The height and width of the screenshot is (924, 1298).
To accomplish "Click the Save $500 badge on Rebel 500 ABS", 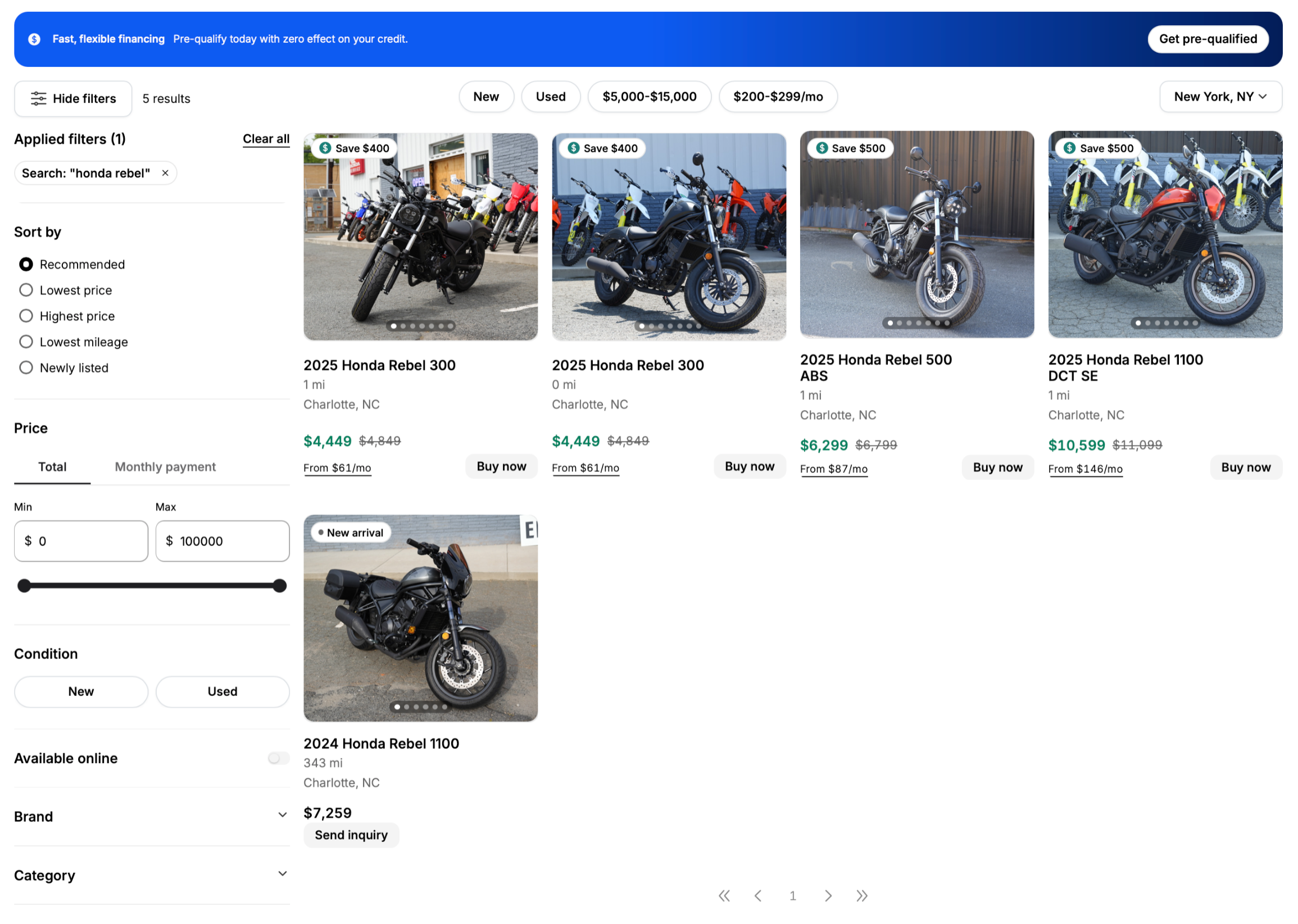I will [x=851, y=148].
